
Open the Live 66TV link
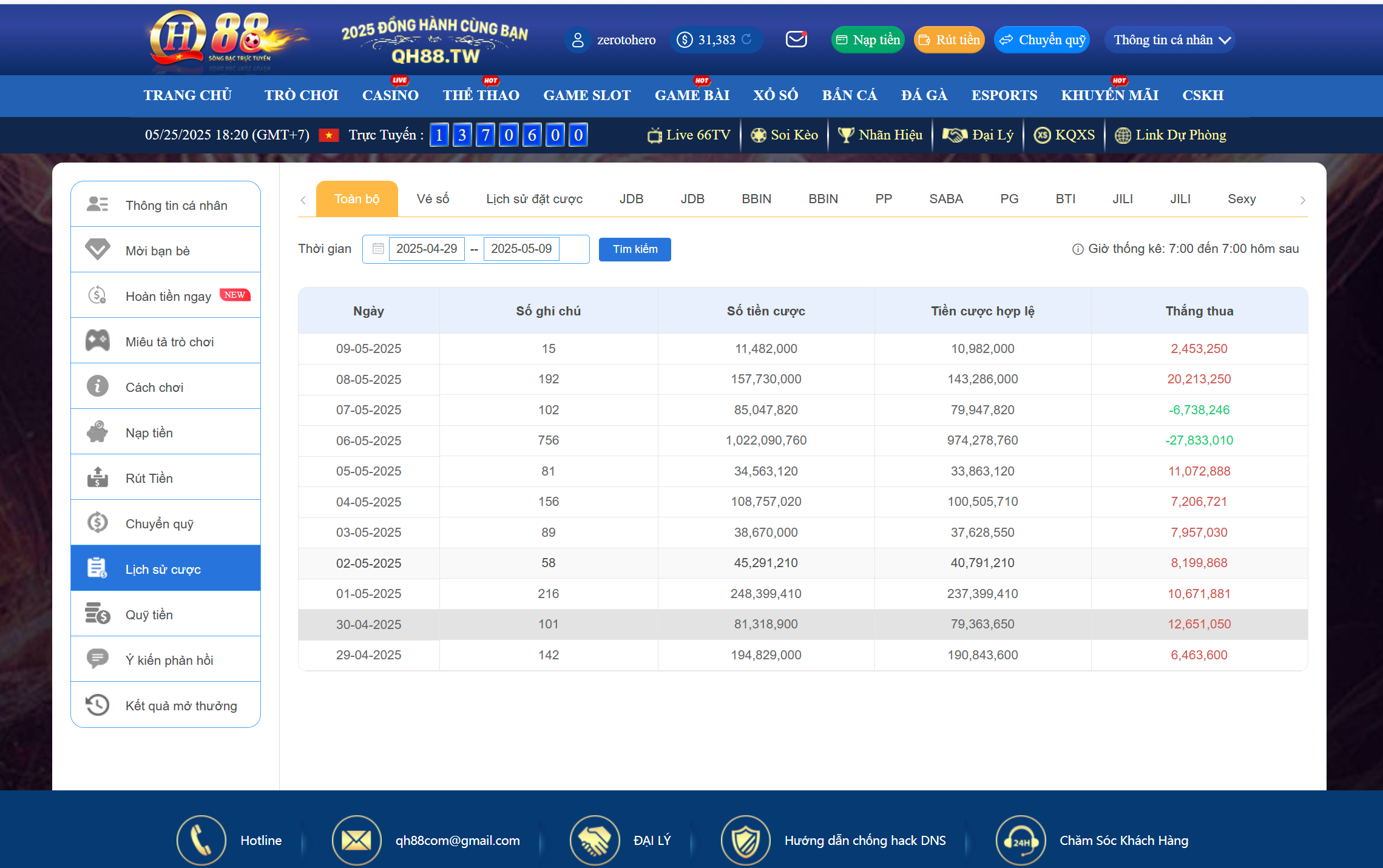(x=689, y=135)
